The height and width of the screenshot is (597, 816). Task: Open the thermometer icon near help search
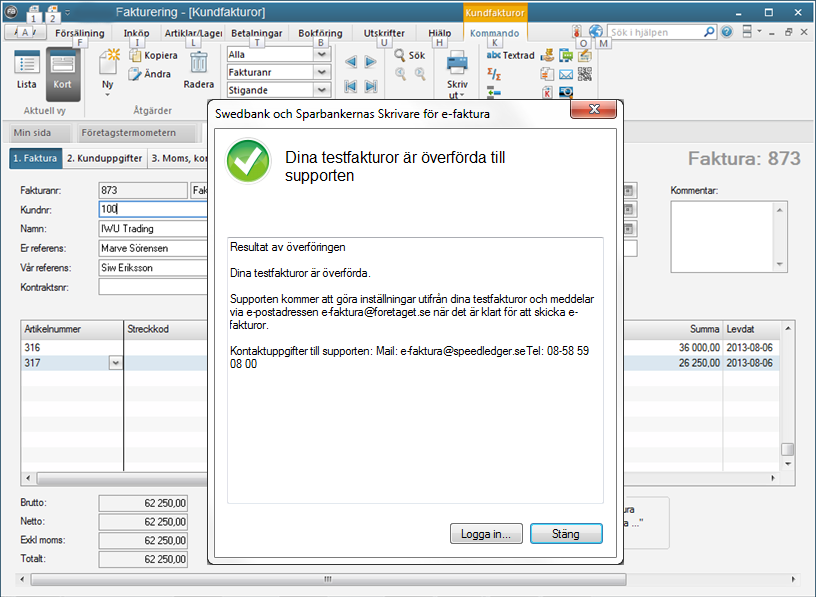pos(577,32)
